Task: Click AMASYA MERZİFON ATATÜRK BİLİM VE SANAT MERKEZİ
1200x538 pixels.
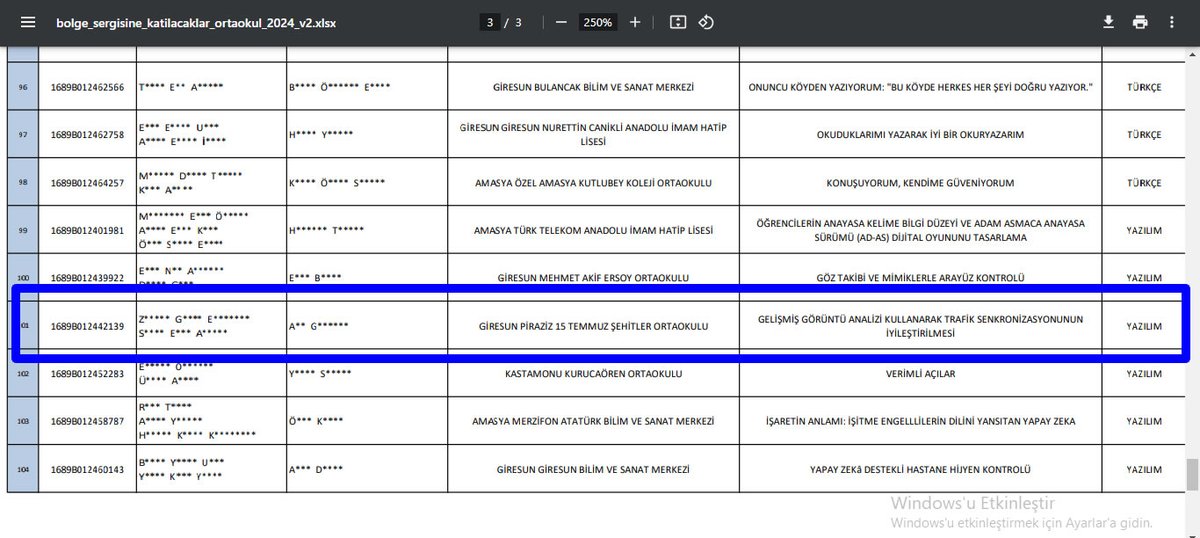Action: point(593,422)
